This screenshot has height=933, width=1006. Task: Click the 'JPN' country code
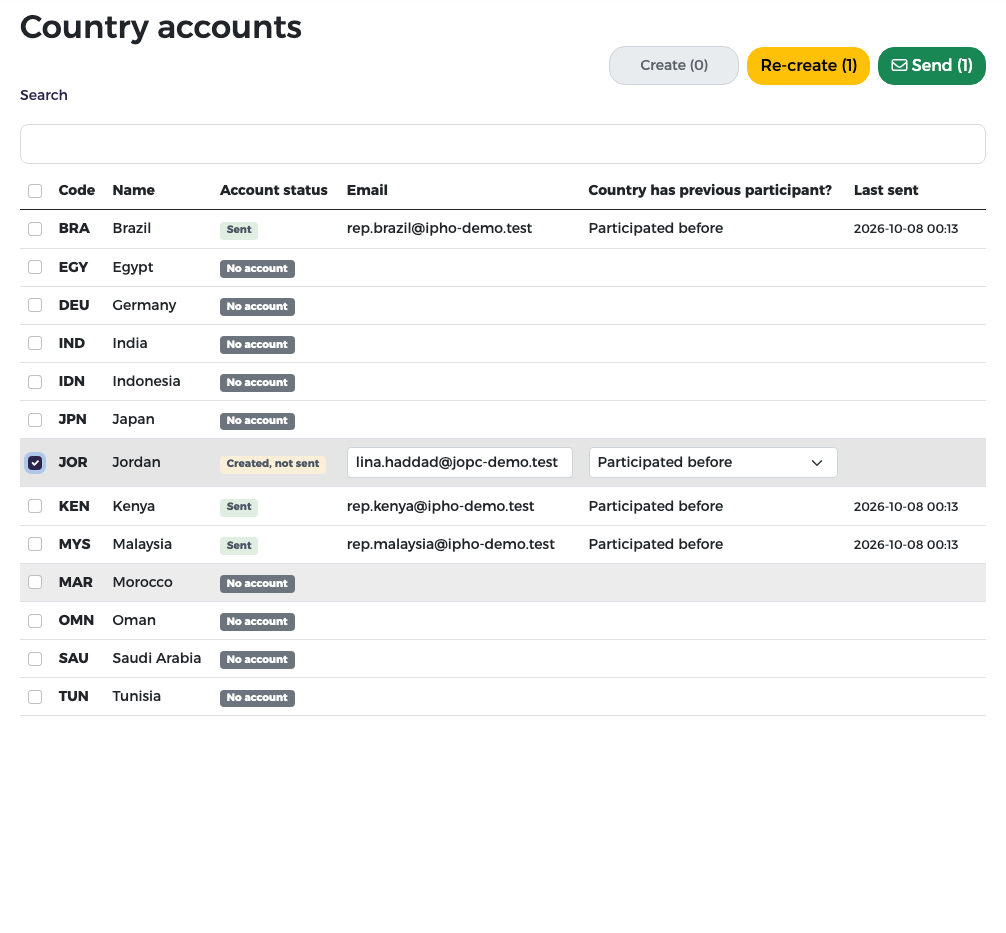point(72,419)
